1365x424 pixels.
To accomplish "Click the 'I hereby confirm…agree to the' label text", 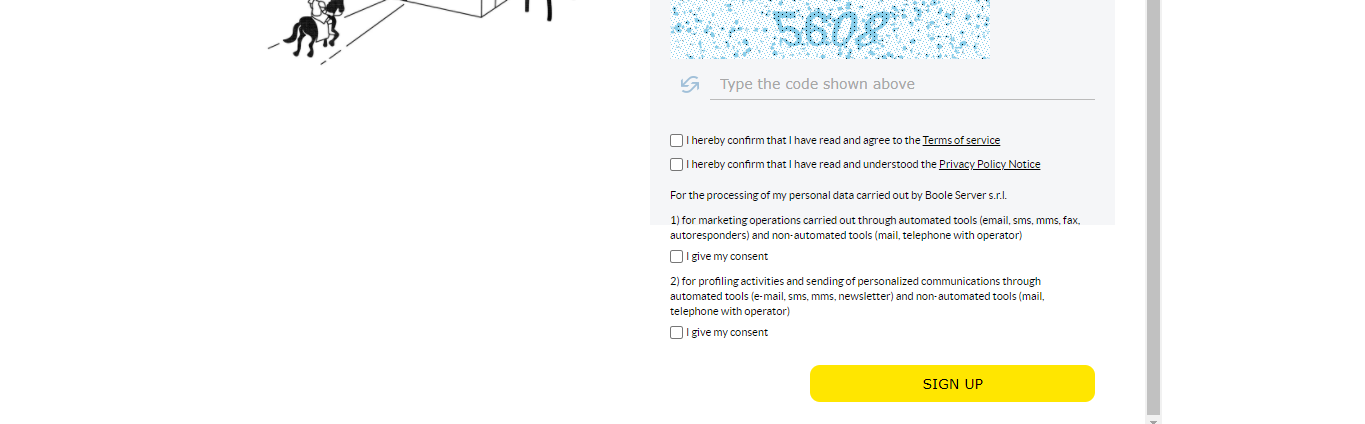I will [x=803, y=140].
